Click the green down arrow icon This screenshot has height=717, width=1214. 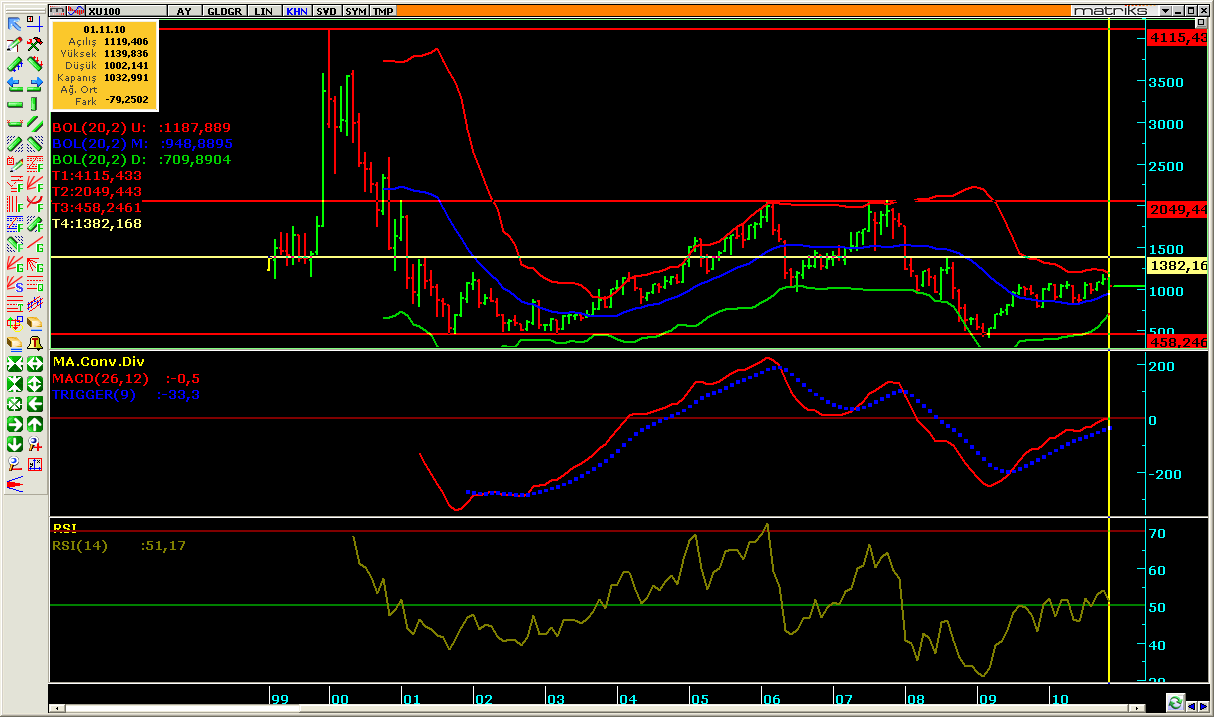15,444
